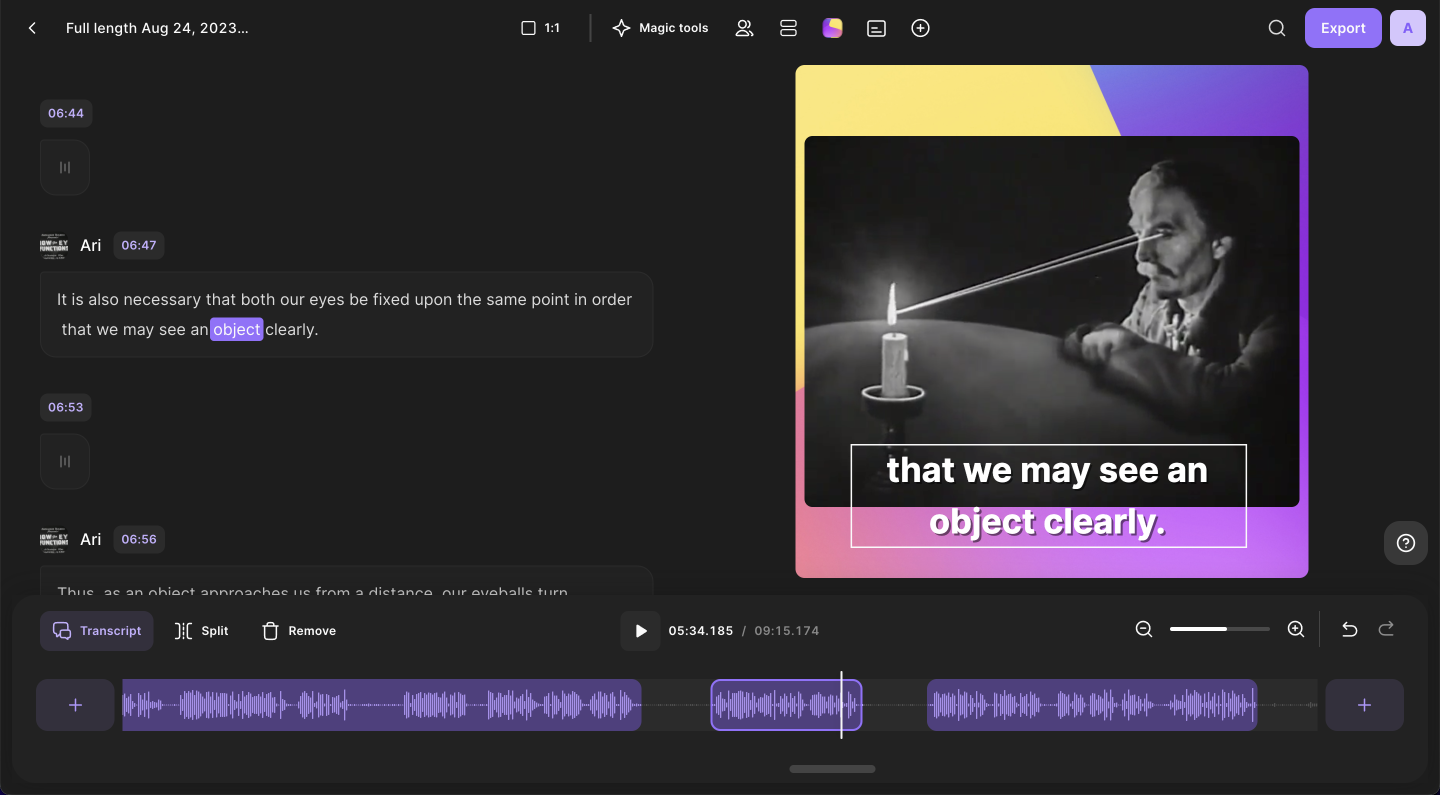Click the Ari speaker thumbnail beside 06:56
The height and width of the screenshot is (795, 1440).
click(55, 539)
